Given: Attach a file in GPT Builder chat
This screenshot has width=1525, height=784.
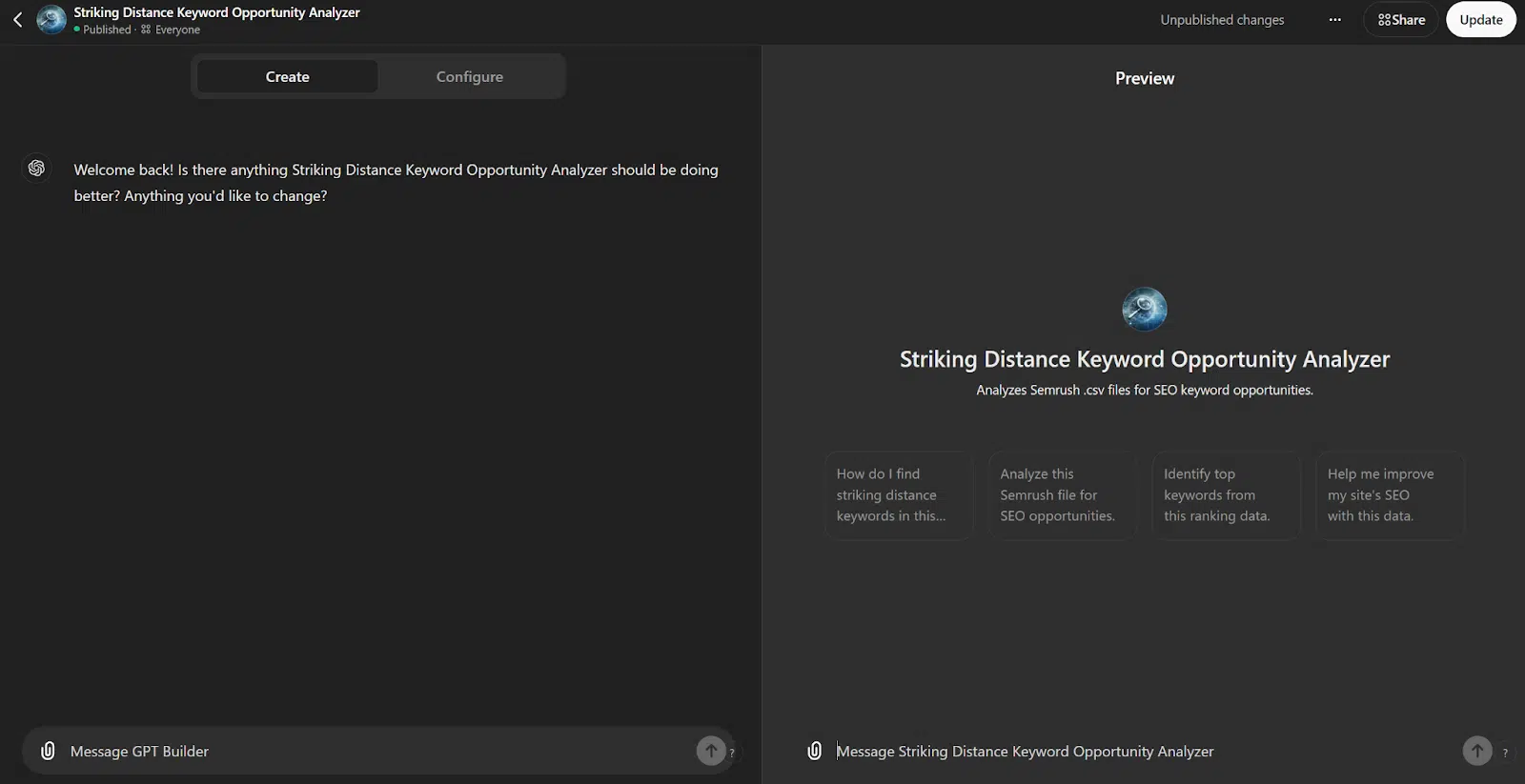Looking at the screenshot, I should pyautogui.click(x=48, y=751).
